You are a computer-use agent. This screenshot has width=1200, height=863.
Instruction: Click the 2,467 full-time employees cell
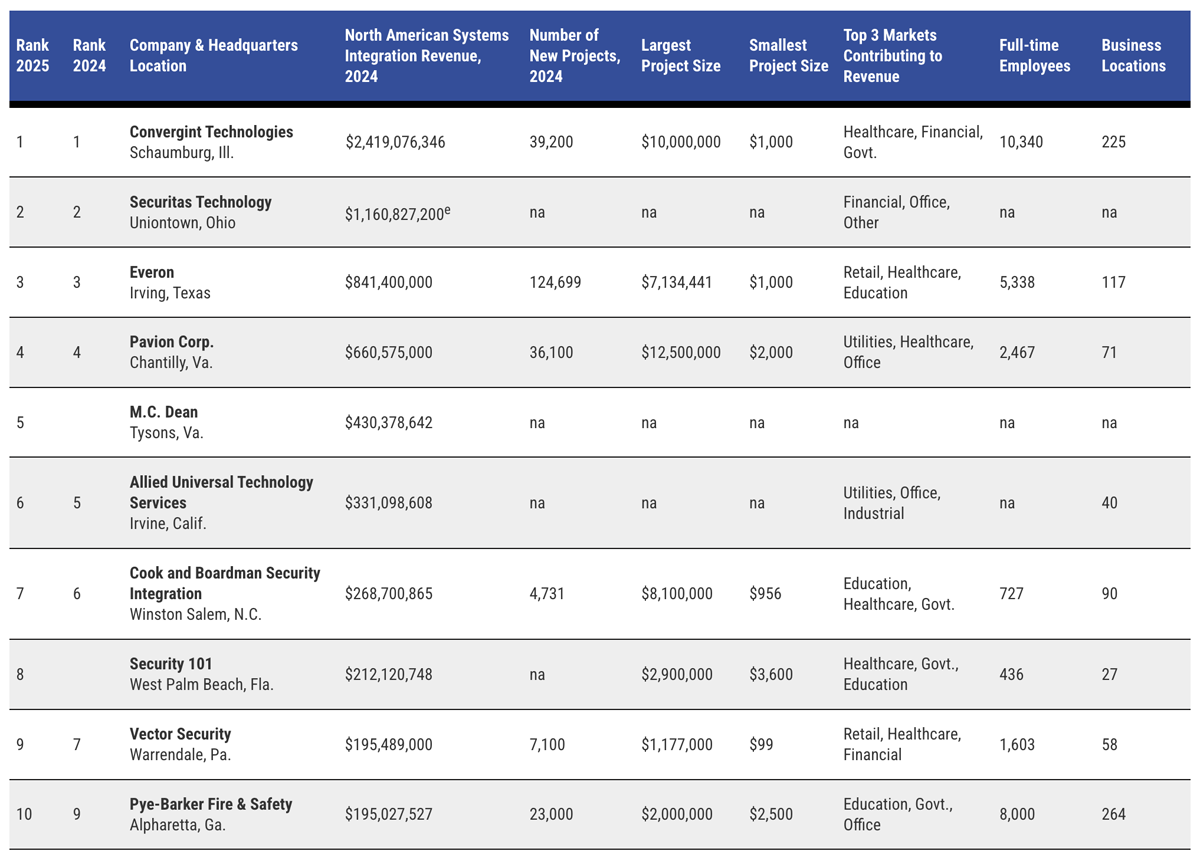[x=1018, y=353]
